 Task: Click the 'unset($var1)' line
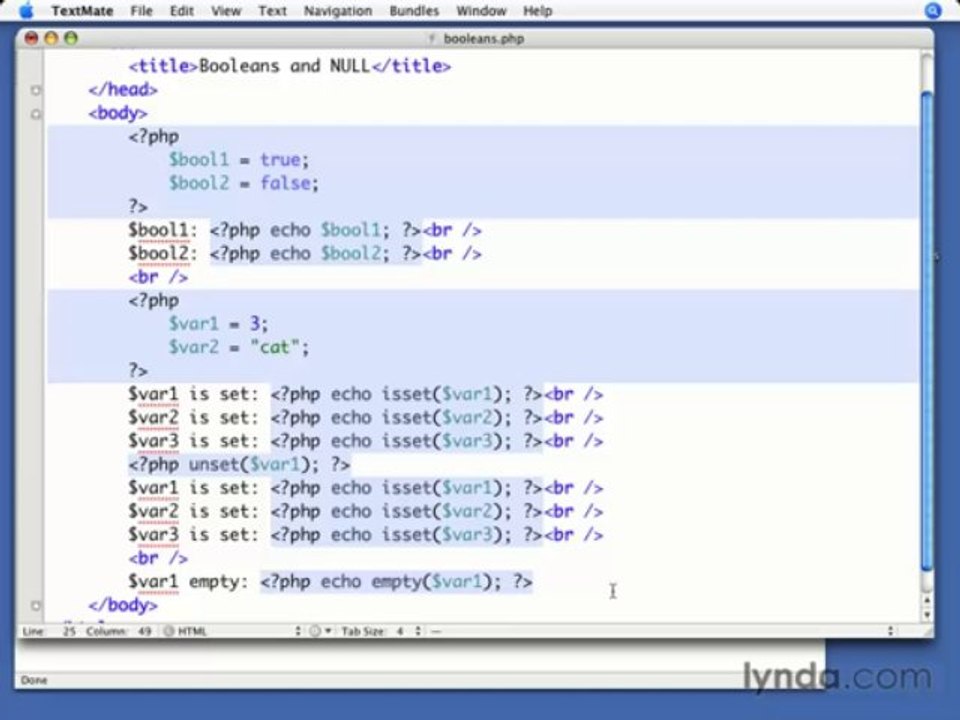[x=239, y=464]
